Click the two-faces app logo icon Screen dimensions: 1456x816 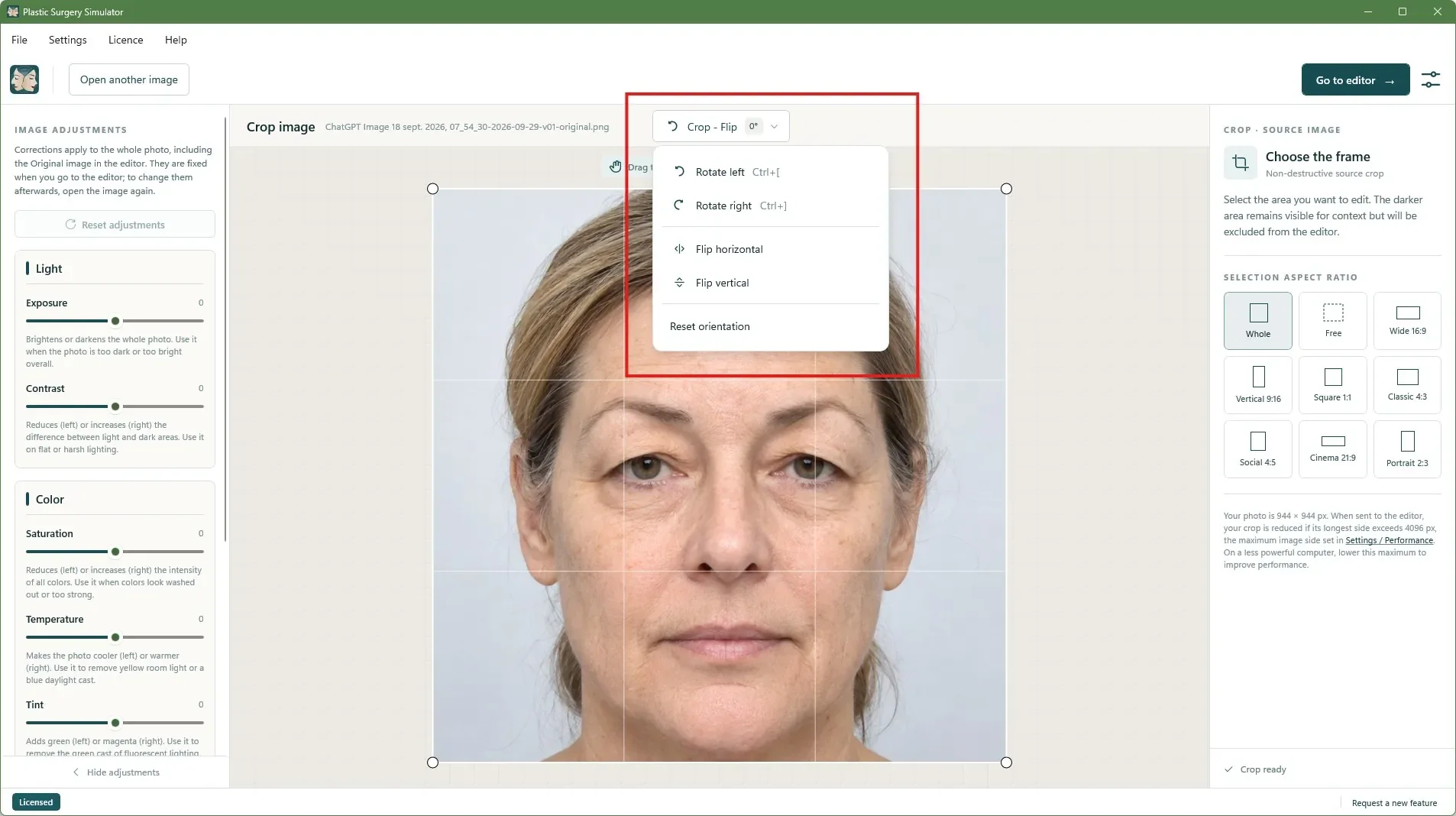click(24, 79)
